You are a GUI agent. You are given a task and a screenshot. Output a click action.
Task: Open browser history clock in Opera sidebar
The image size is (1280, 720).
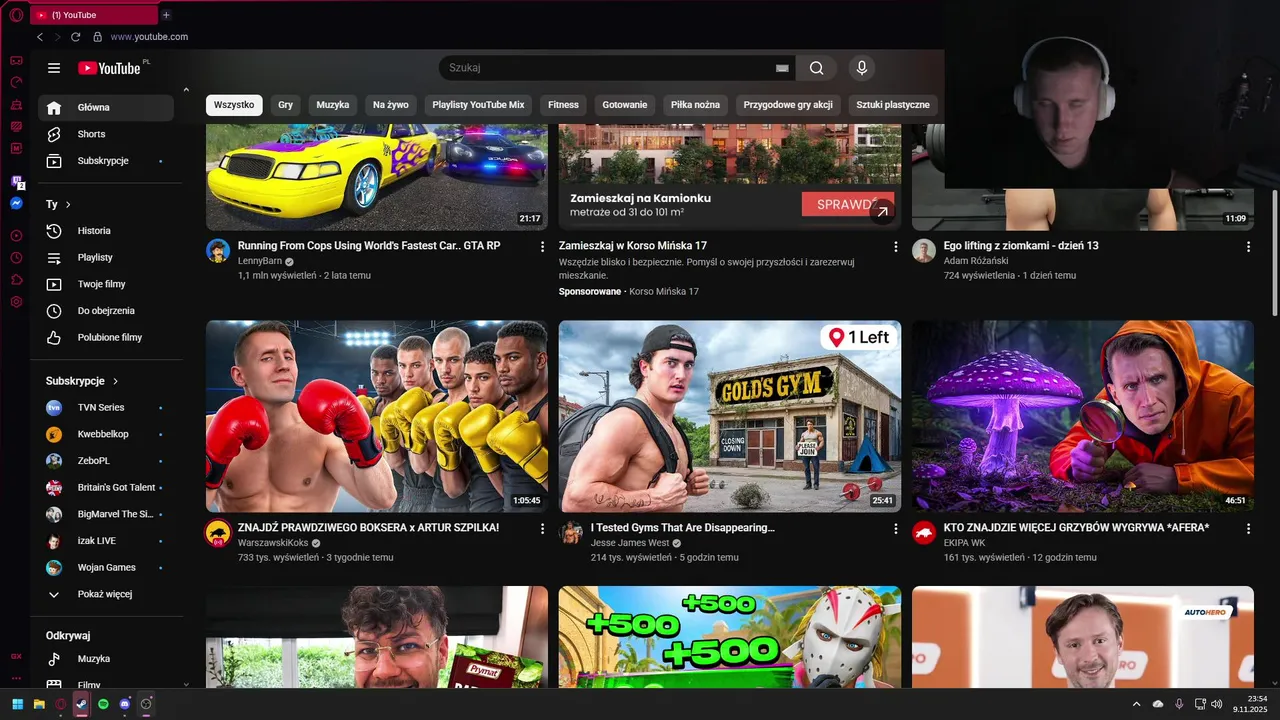click(x=16, y=258)
